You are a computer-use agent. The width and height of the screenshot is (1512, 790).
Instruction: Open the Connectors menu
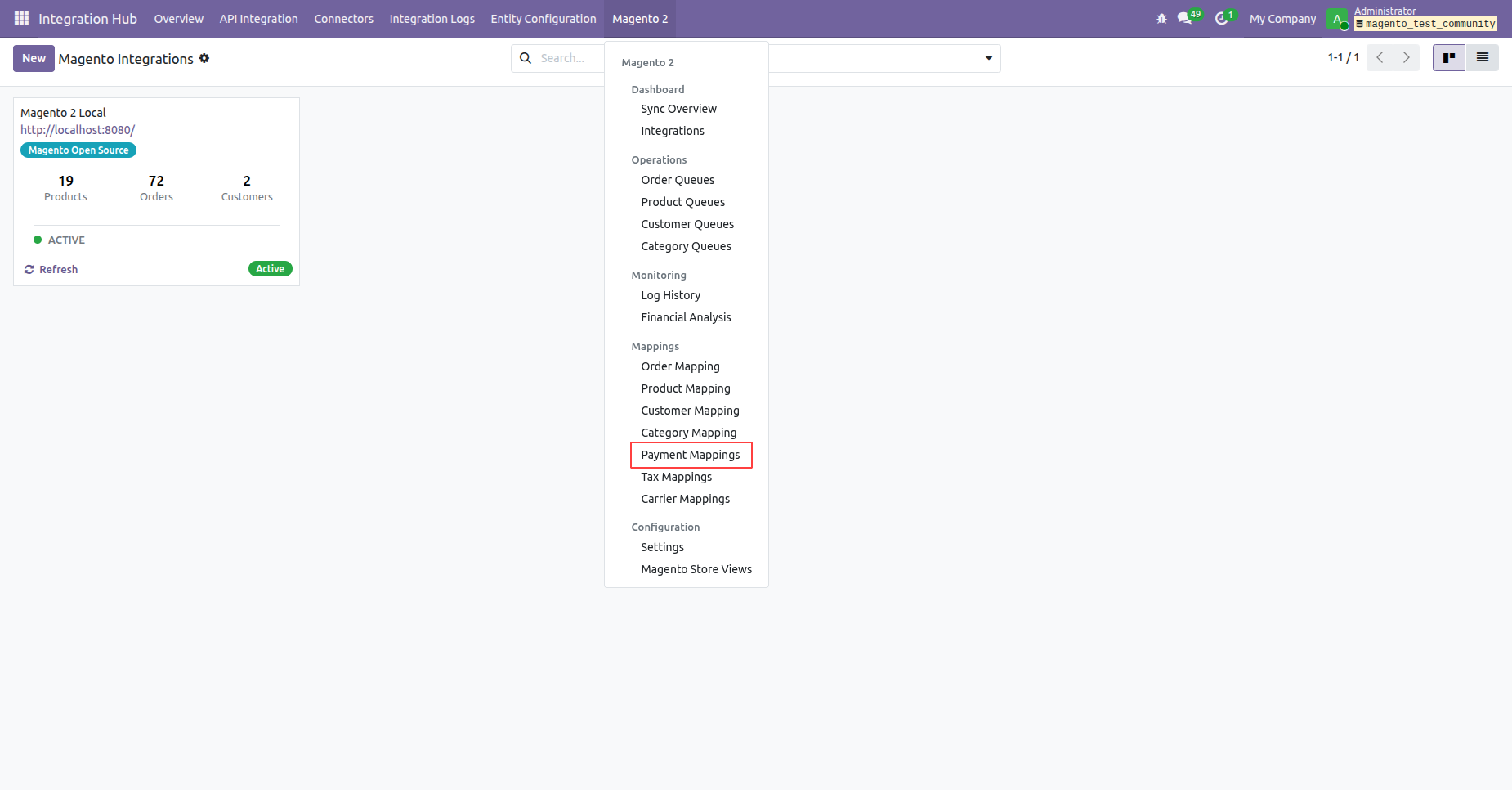tap(343, 19)
